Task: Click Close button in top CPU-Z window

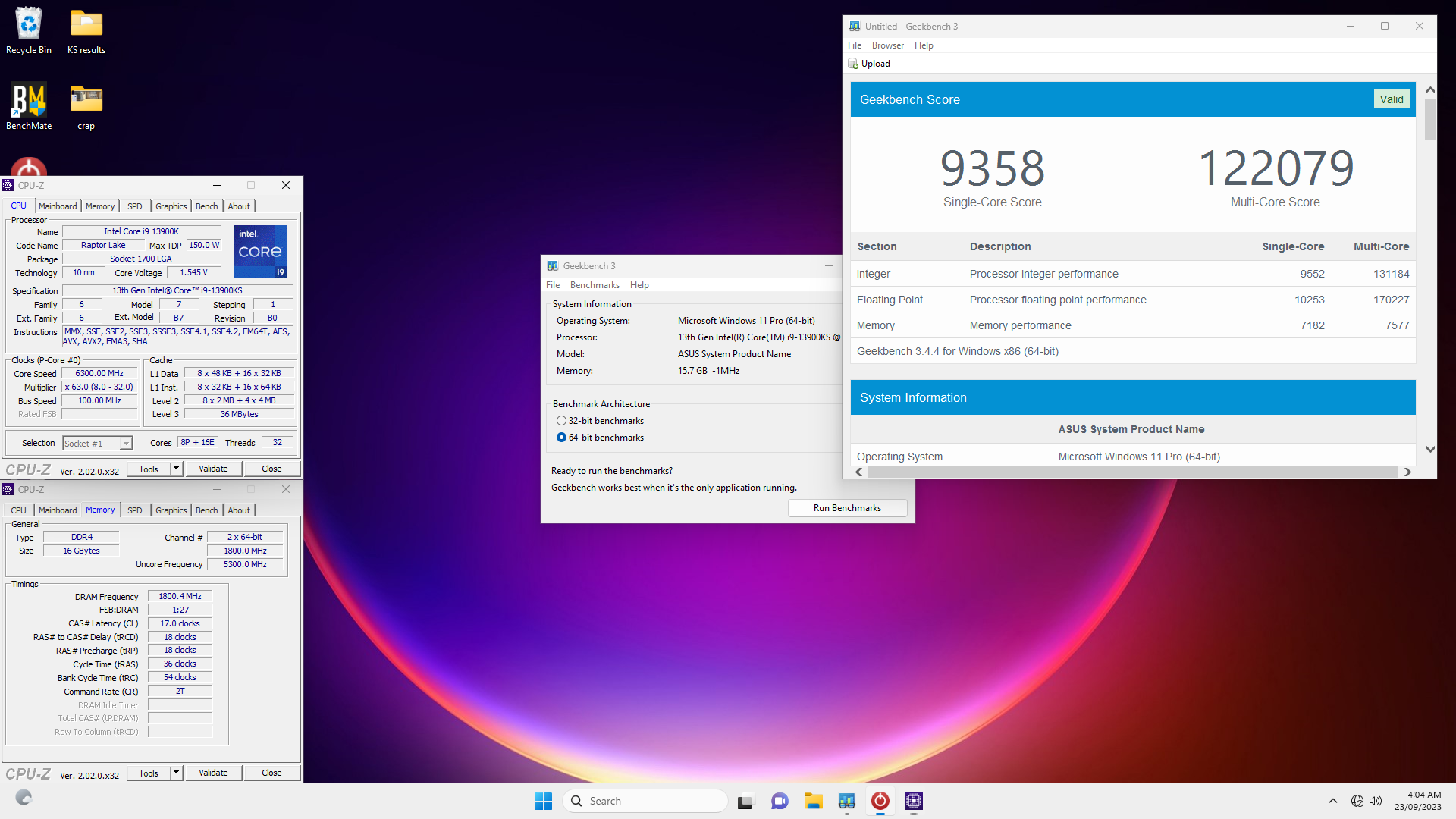Action: (271, 469)
